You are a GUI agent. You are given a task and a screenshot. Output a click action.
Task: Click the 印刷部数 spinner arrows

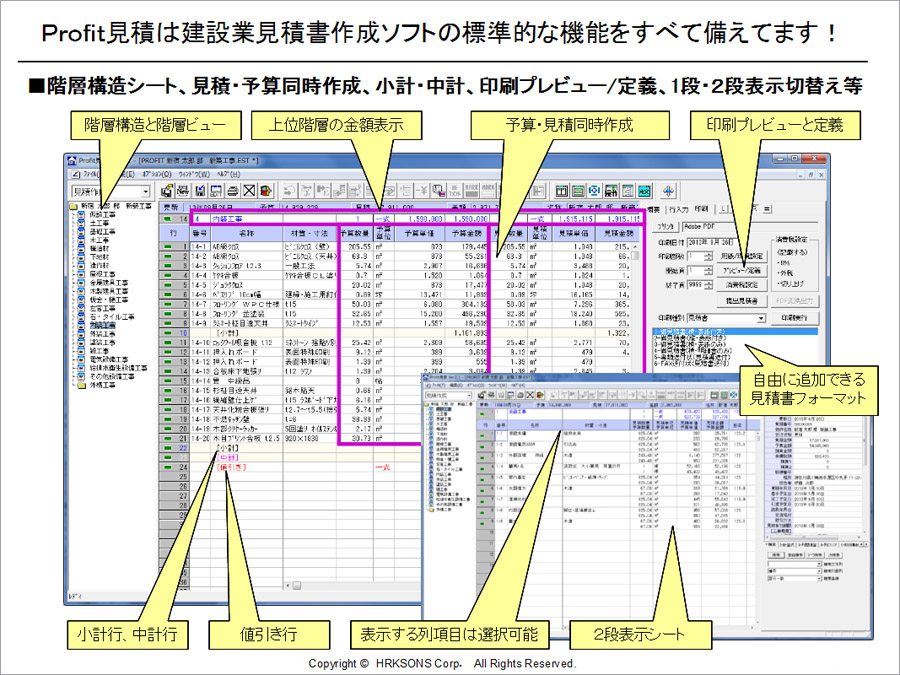click(x=708, y=256)
